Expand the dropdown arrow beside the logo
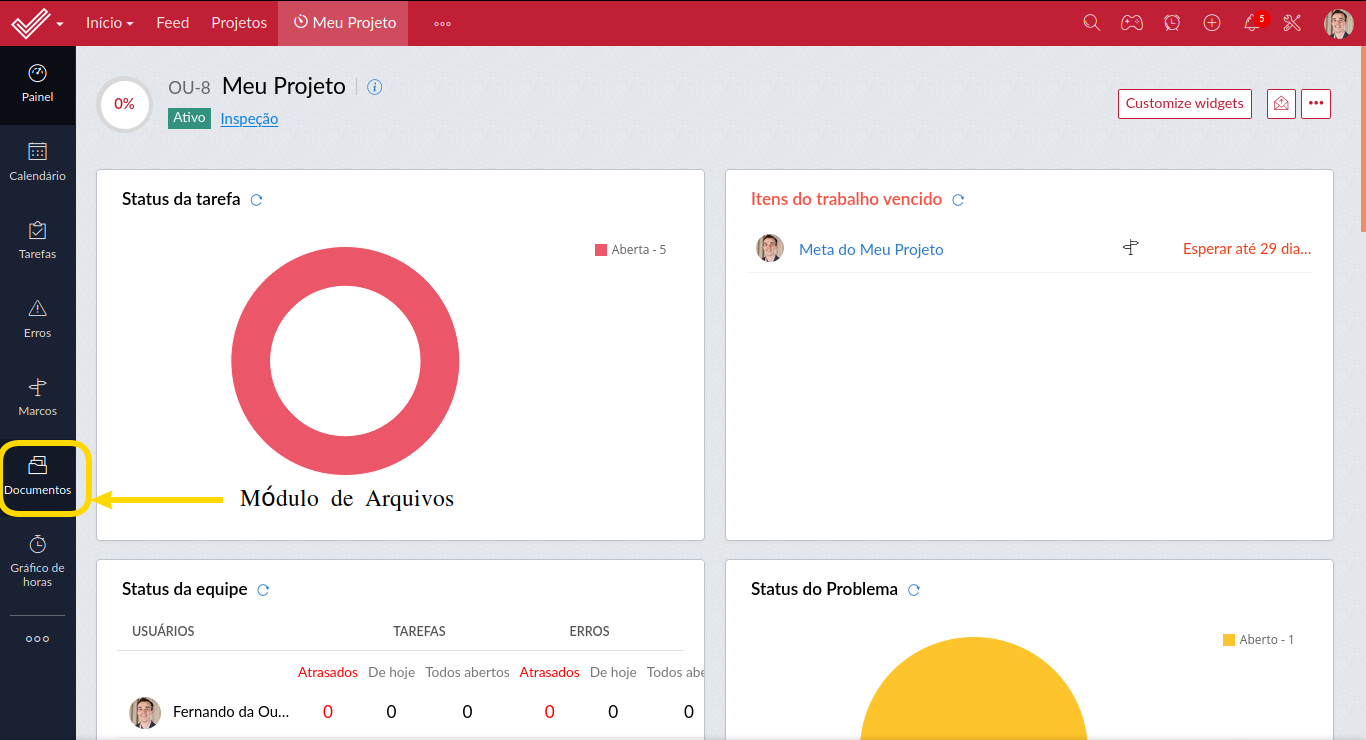The height and width of the screenshot is (740, 1366). (60, 24)
